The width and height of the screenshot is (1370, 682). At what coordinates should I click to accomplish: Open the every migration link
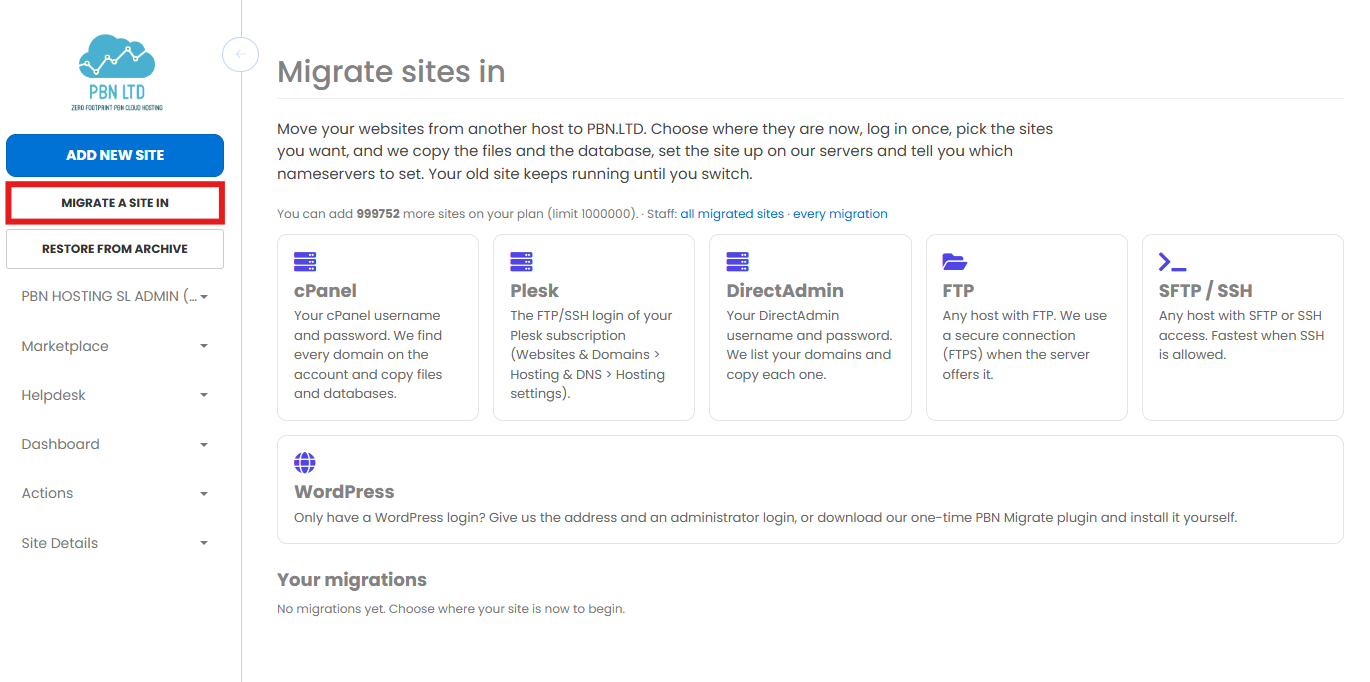pyautogui.click(x=840, y=214)
